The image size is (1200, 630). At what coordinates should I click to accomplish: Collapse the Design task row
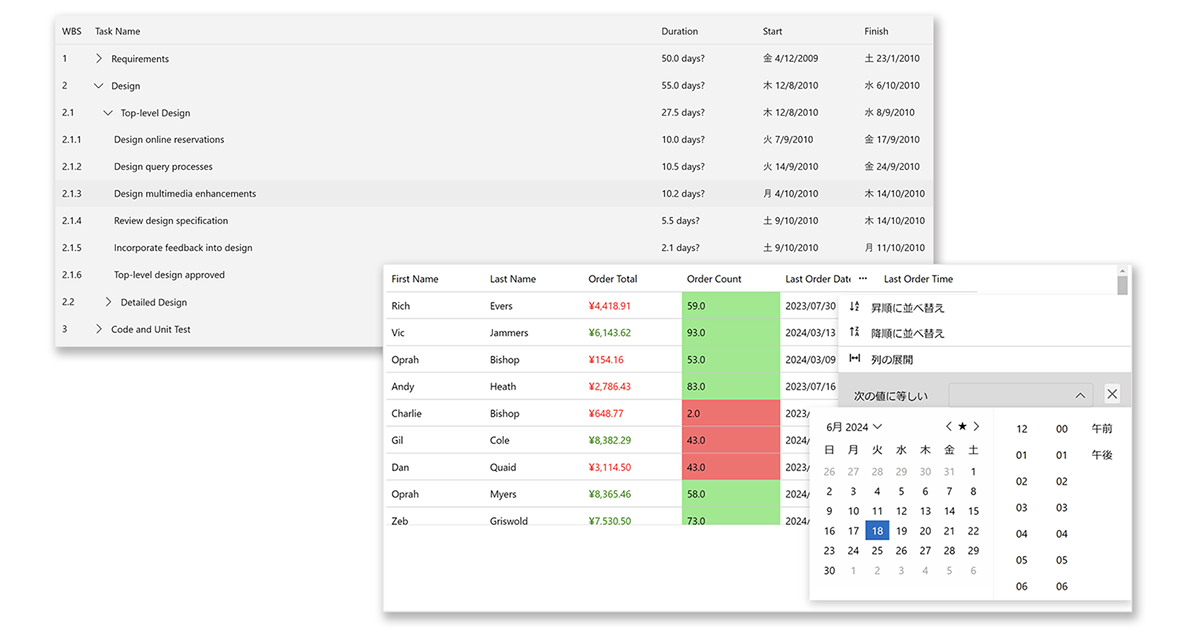(99, 86)
